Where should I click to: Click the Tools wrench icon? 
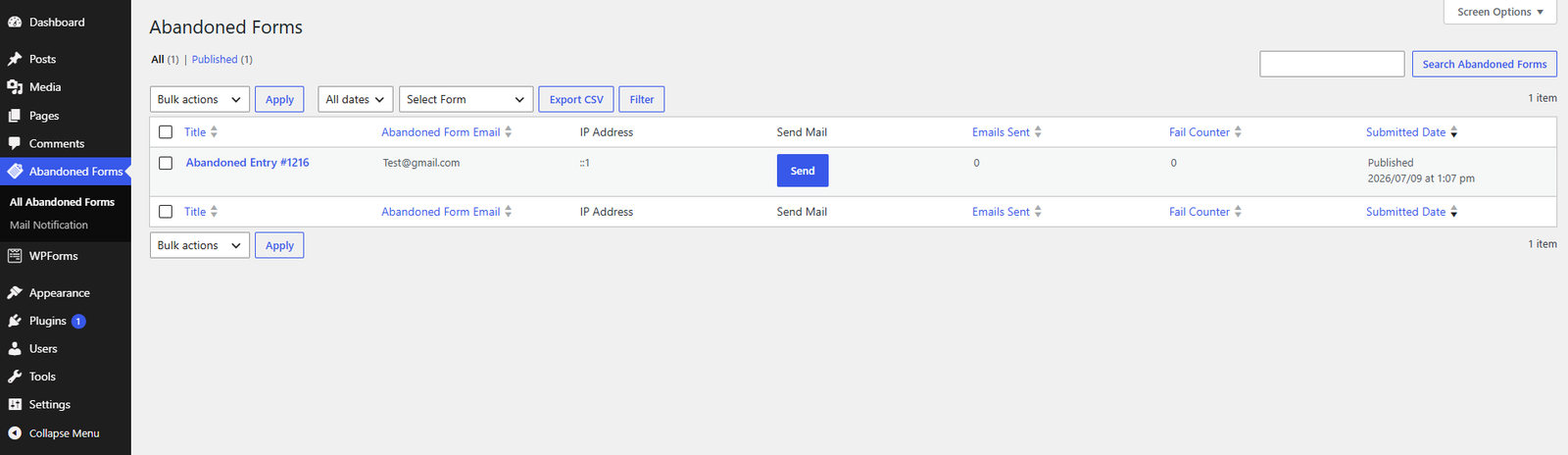coord(15,377)
